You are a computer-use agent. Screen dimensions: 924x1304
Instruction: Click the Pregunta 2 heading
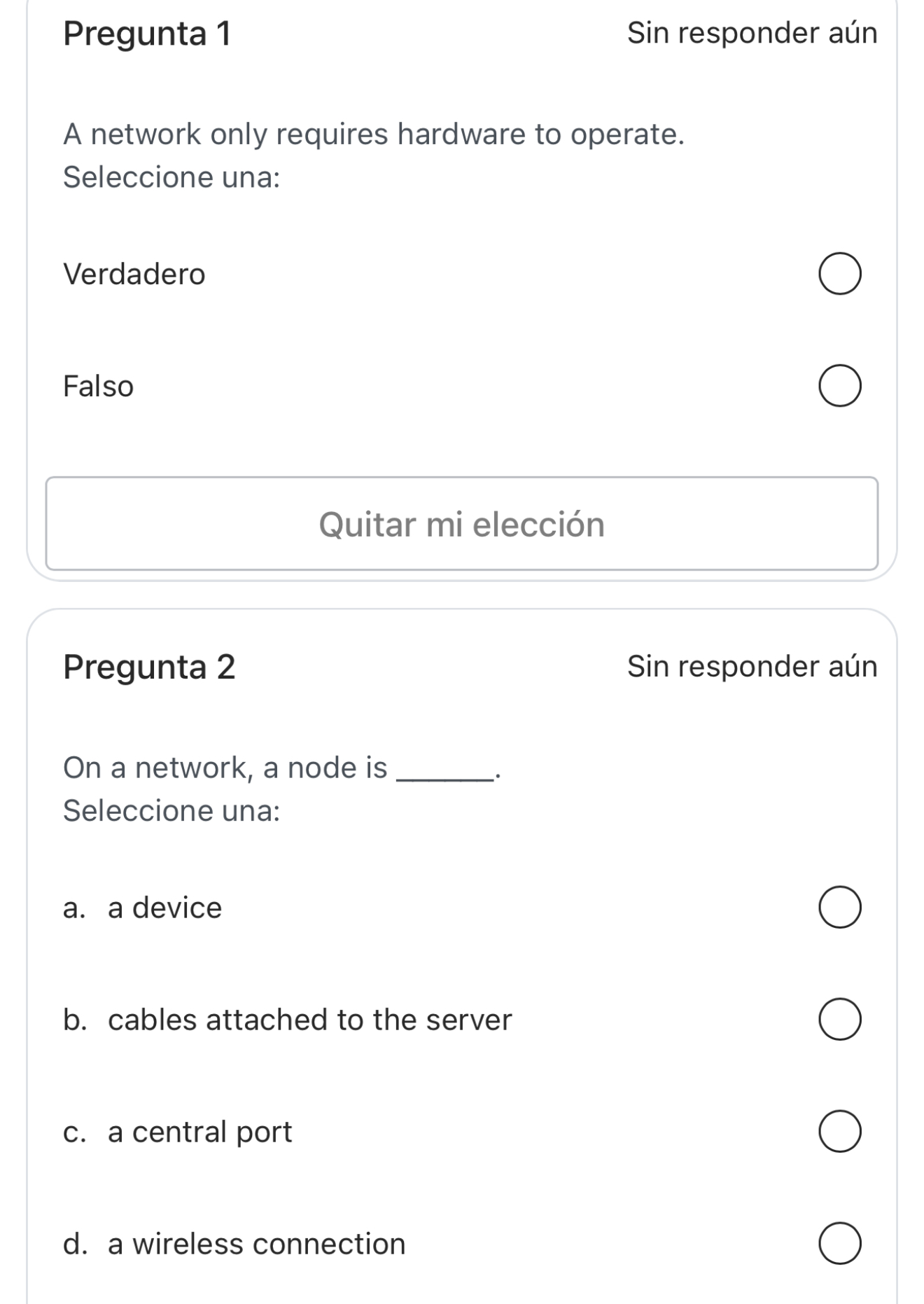coord(148,667)
